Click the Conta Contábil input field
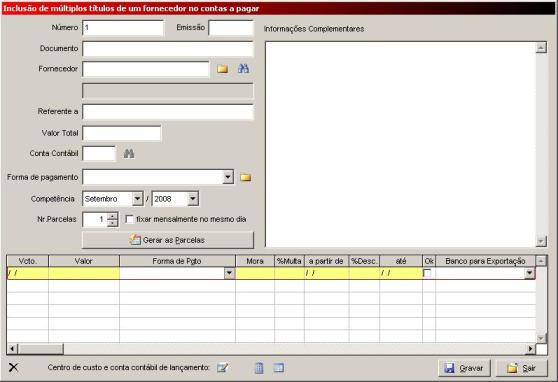The height and width of the screenshot is (382, 558). coord(99,153)
